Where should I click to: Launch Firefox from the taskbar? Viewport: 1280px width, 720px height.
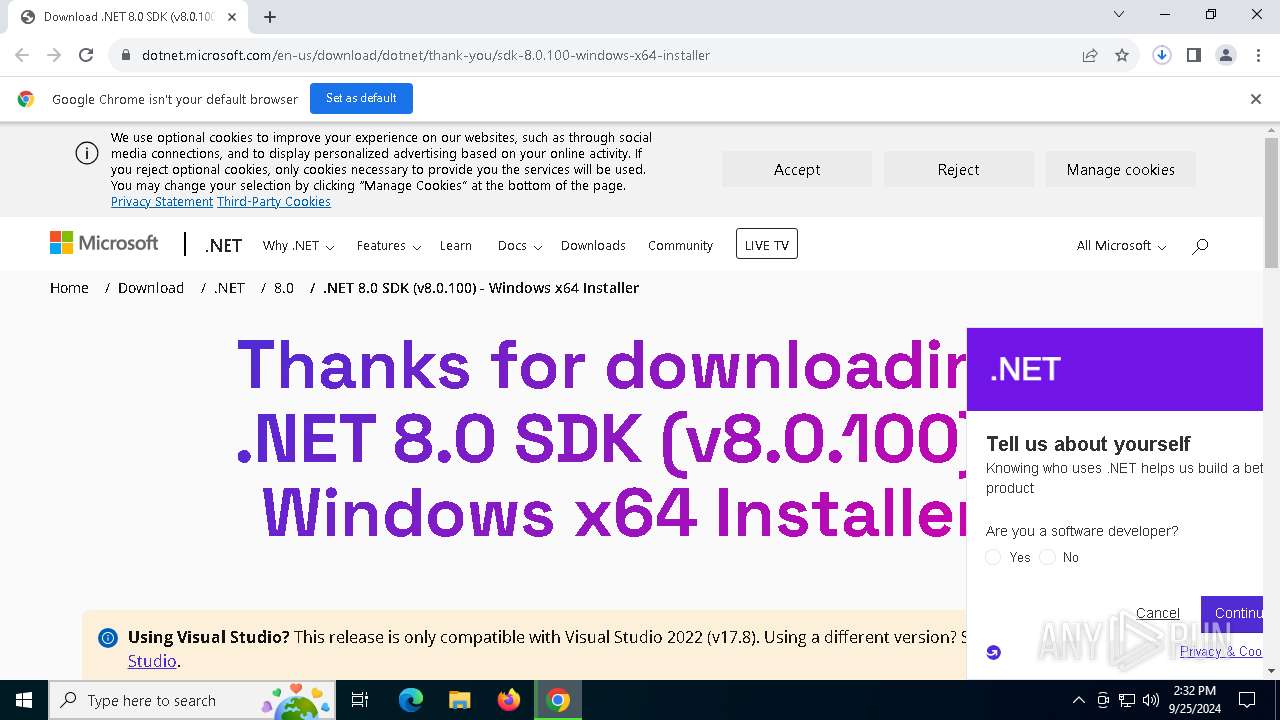click(x=509, y=700)
